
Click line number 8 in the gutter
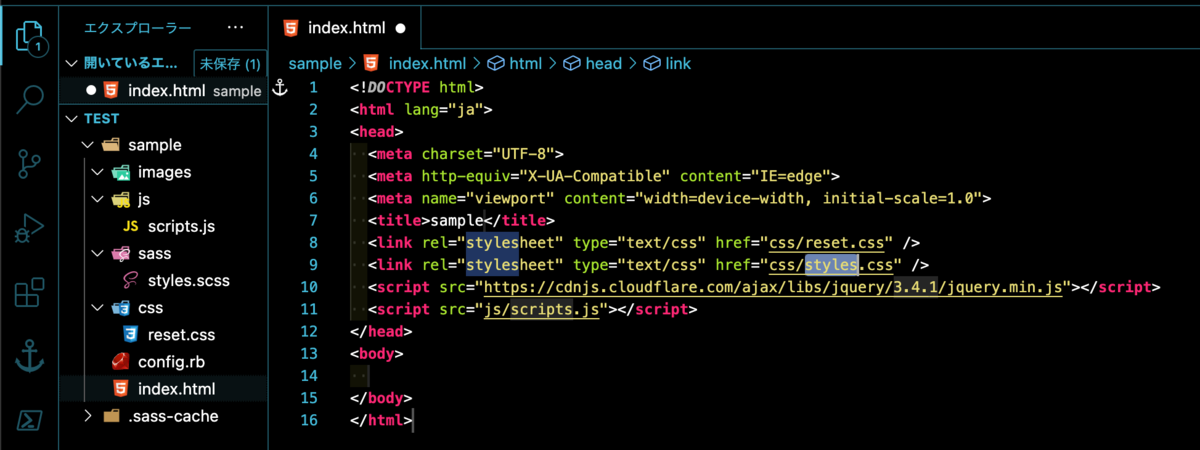point(313,242)
